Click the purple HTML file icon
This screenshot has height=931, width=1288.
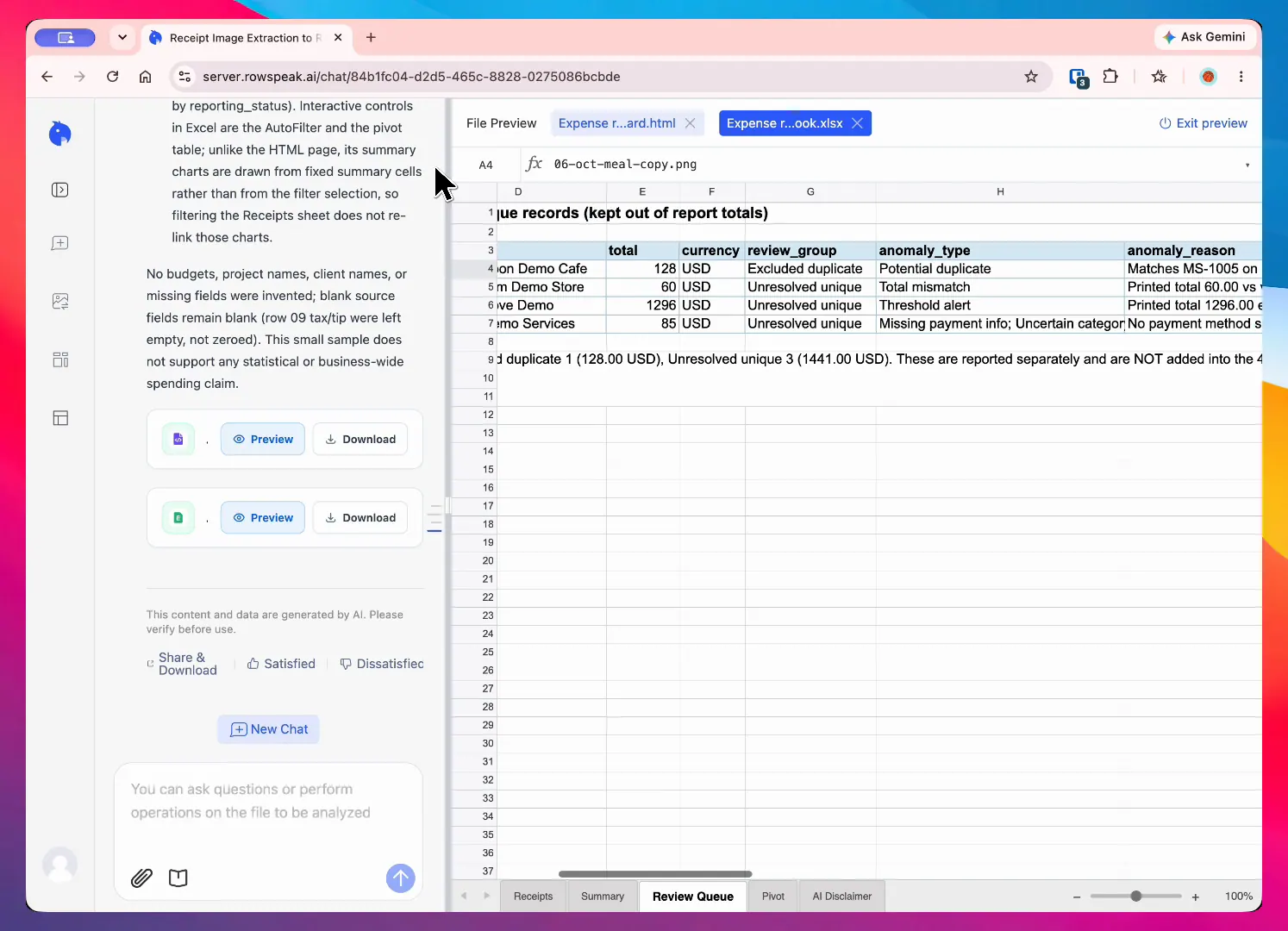tap(178, 439)
